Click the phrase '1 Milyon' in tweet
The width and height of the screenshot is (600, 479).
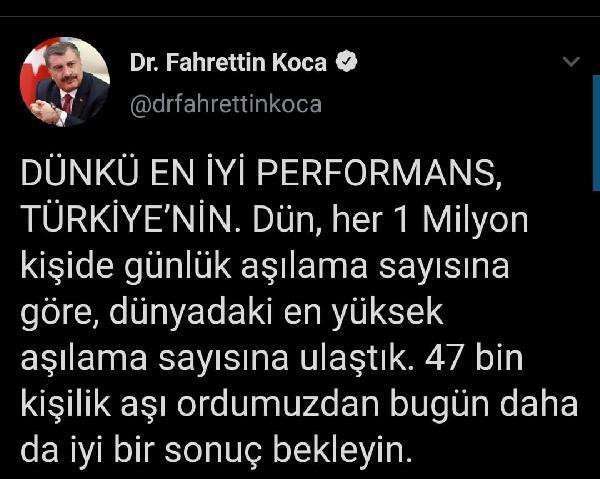coord(461,219)
